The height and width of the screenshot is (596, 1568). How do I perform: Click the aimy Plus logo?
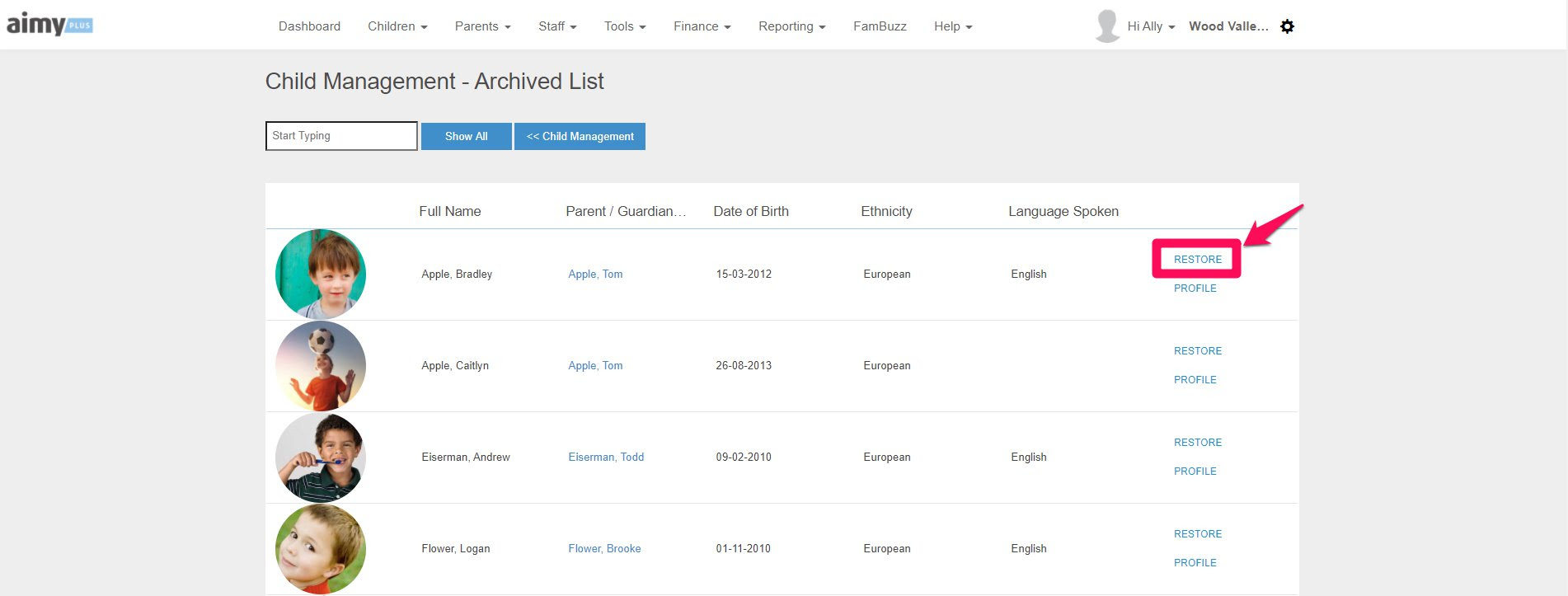(49, 25)
